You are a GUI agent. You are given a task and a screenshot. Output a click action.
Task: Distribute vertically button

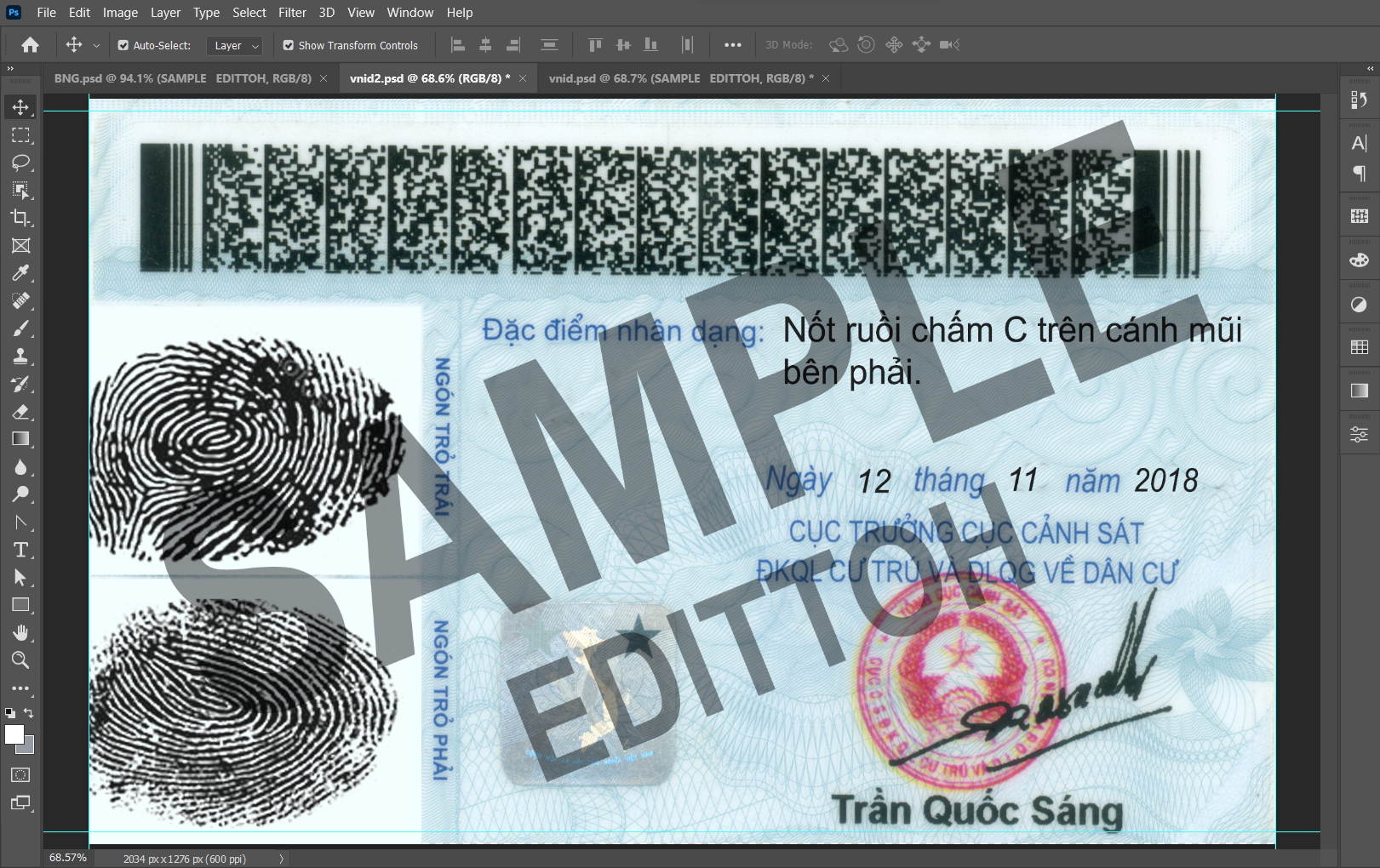click(x=550, y=45)
